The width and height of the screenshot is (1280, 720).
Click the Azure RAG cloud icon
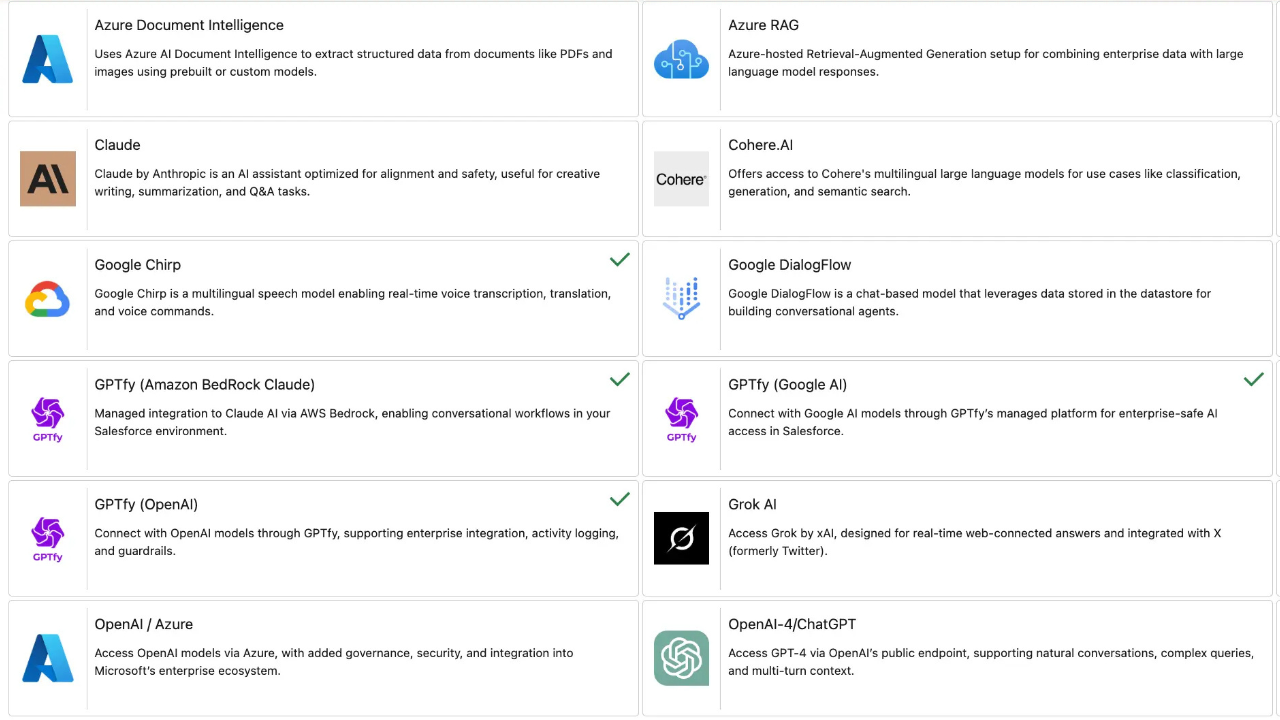tap(681, 59)
